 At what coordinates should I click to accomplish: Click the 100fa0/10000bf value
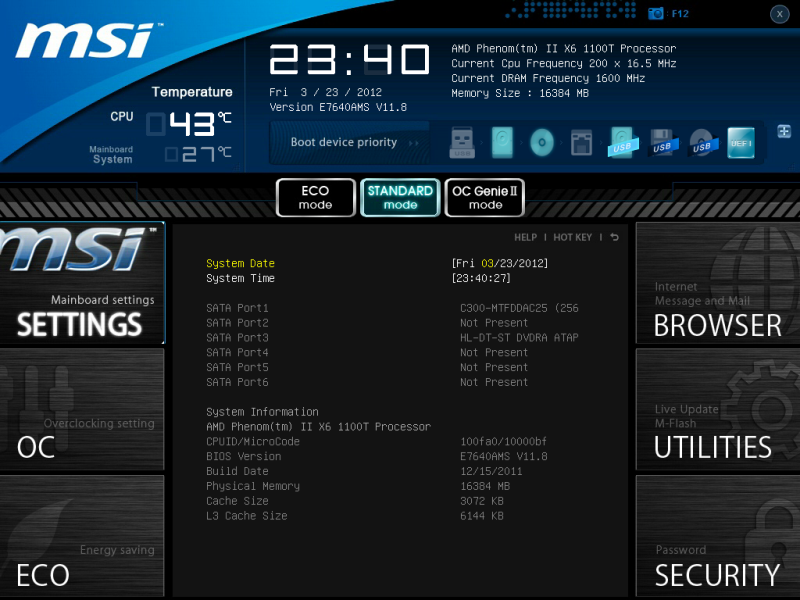point(504,441)
